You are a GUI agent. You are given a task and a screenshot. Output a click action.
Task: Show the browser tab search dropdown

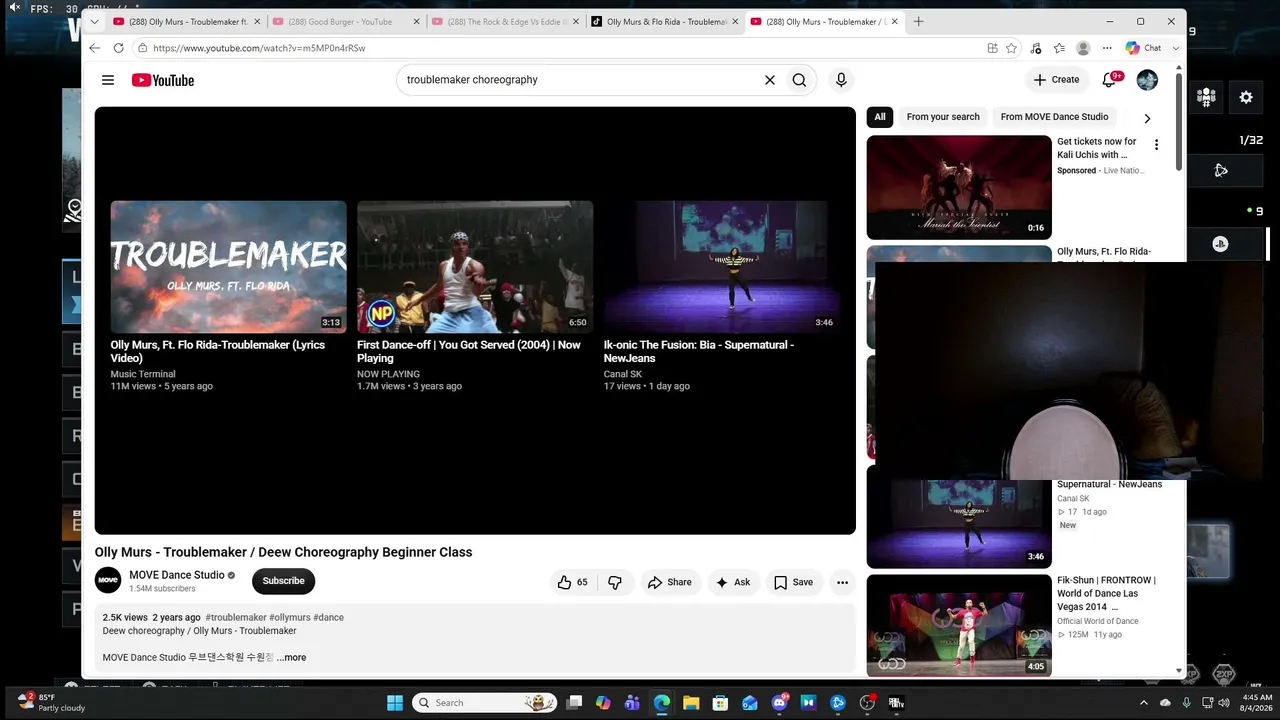point(94,21)
